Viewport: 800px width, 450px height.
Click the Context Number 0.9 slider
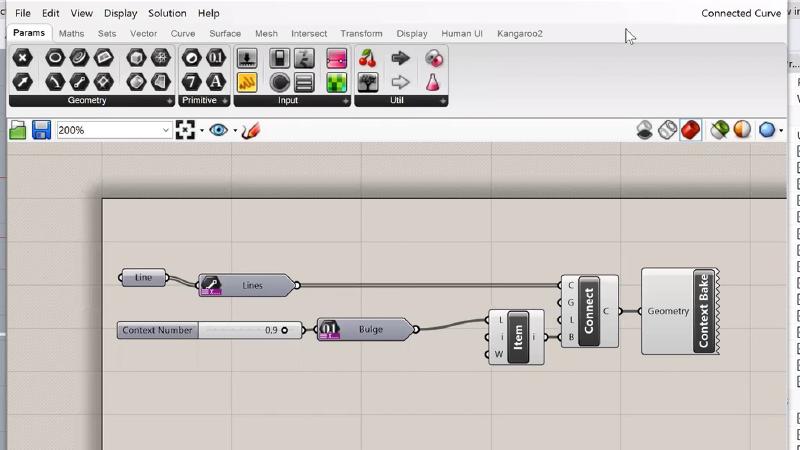[250, 330]
